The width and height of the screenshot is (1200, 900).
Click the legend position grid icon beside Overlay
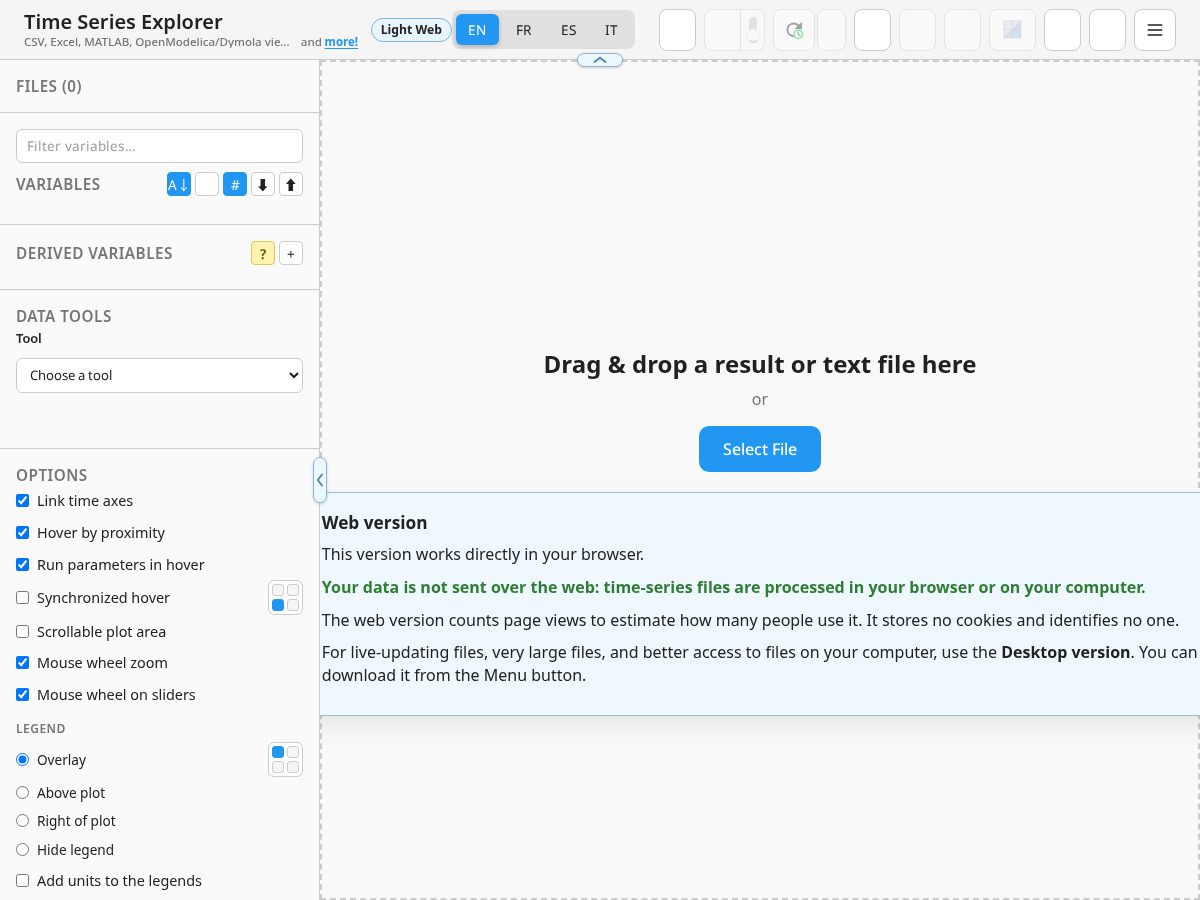285,760
